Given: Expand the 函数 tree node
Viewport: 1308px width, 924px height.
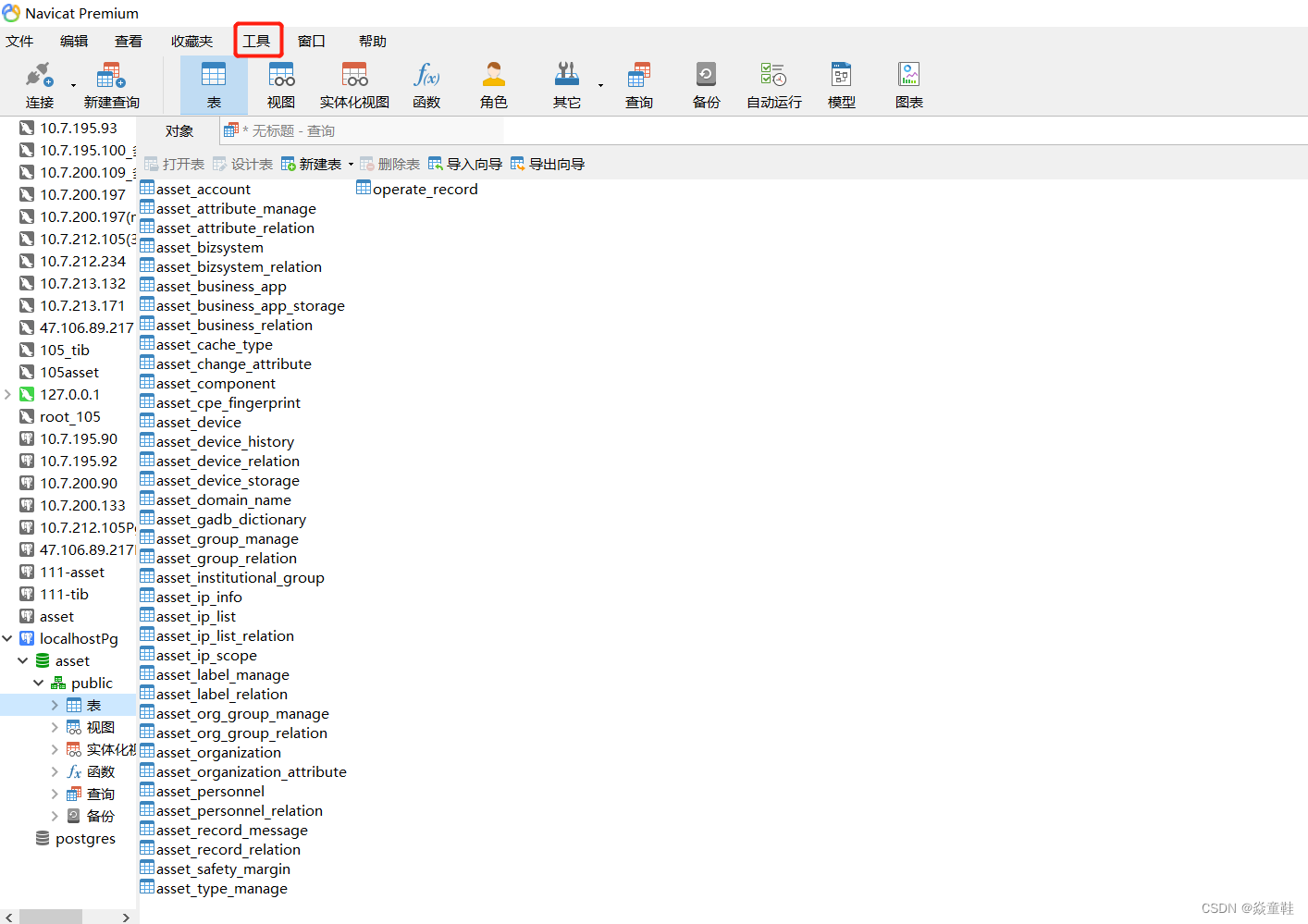Looking at the screenshot, I should coord(55,771).
